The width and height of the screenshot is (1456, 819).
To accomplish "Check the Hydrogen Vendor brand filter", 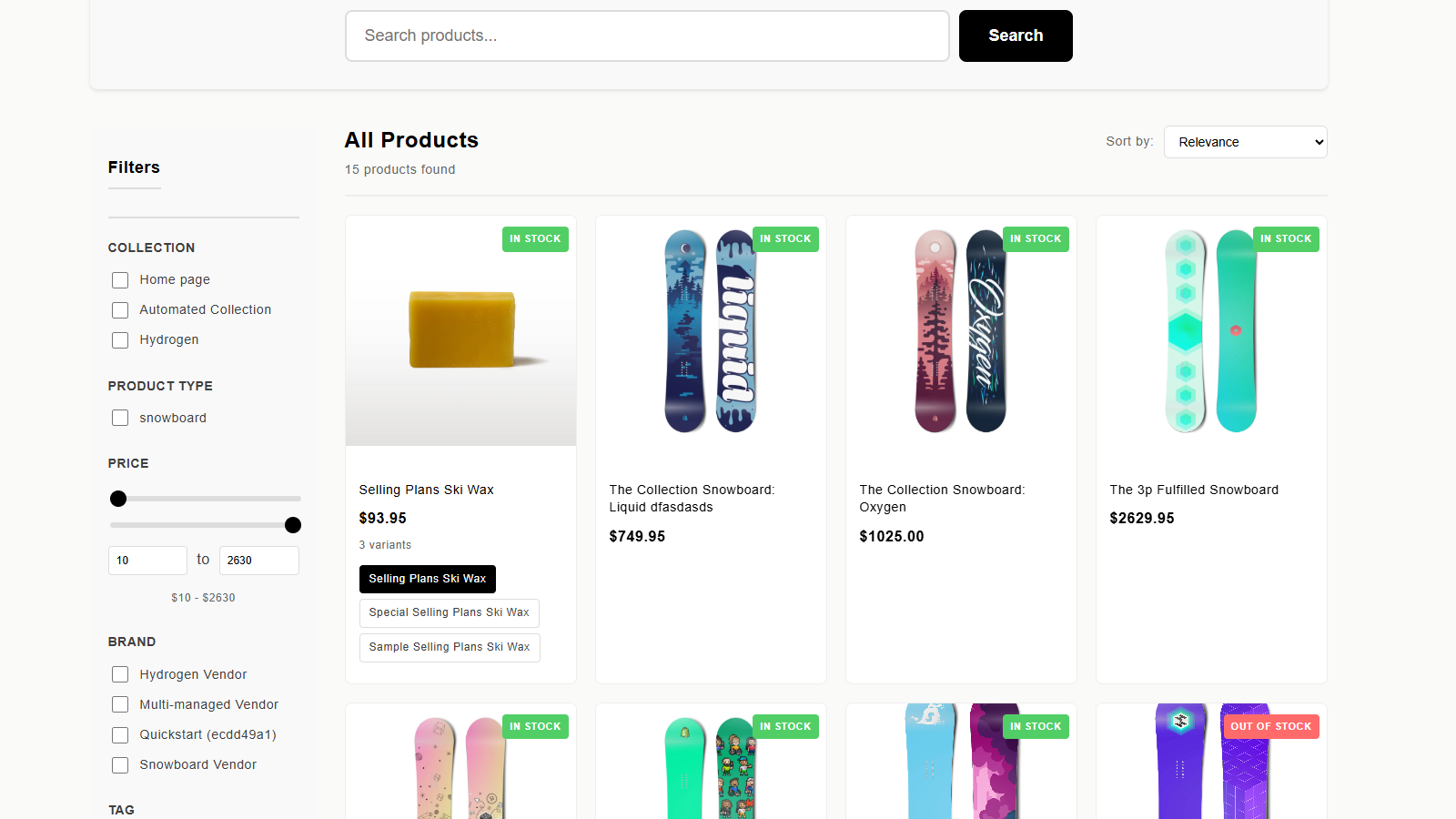I will pyautogui.click(x=119, y=674).
